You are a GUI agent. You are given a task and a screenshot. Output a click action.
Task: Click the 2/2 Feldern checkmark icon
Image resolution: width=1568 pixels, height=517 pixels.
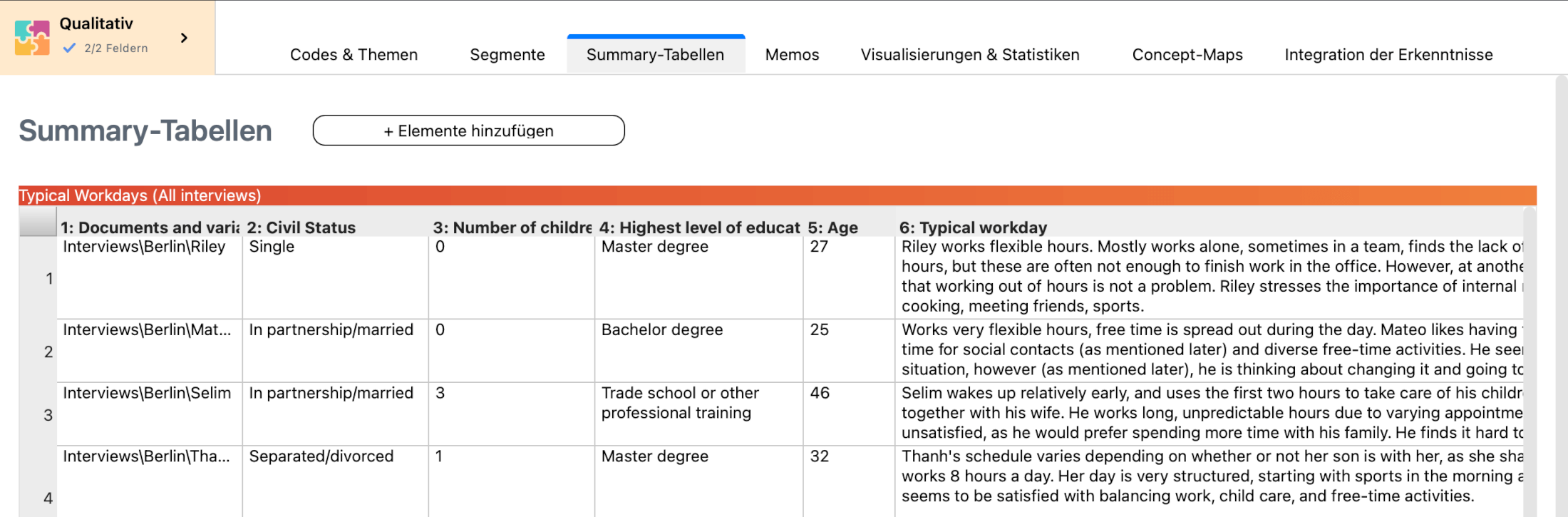(69, 48)
